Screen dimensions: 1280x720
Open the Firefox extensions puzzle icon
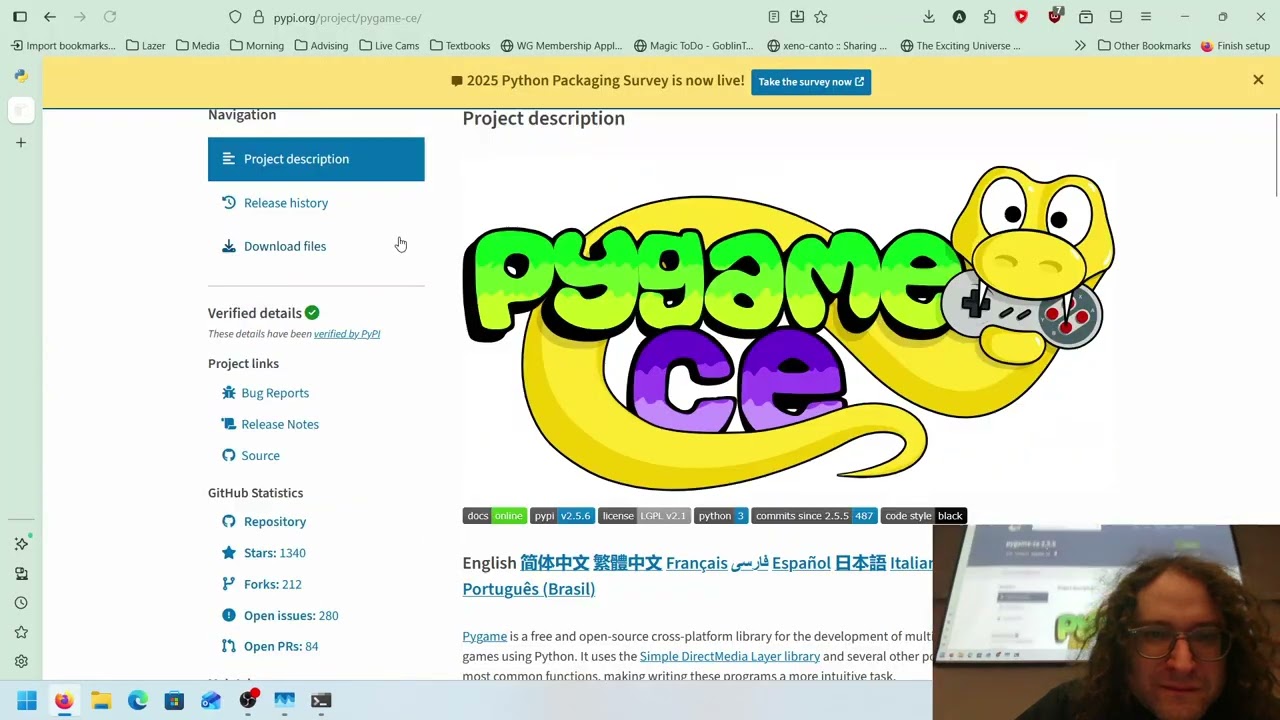[x=990, y=17]
